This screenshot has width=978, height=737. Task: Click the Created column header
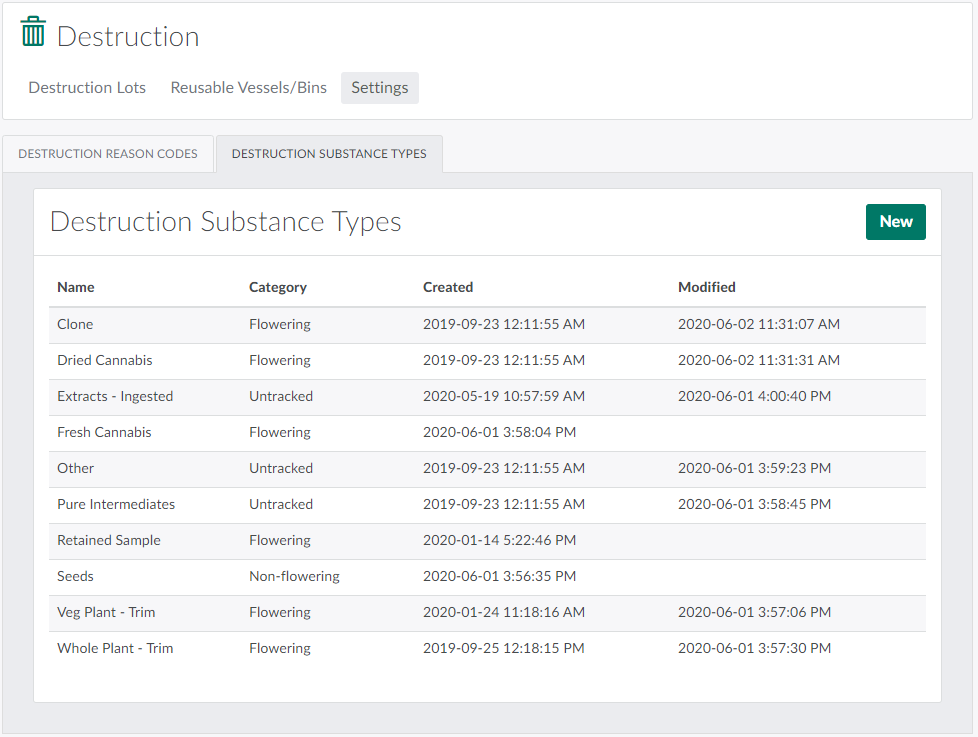pyautogui.click(x=447, y=287)
